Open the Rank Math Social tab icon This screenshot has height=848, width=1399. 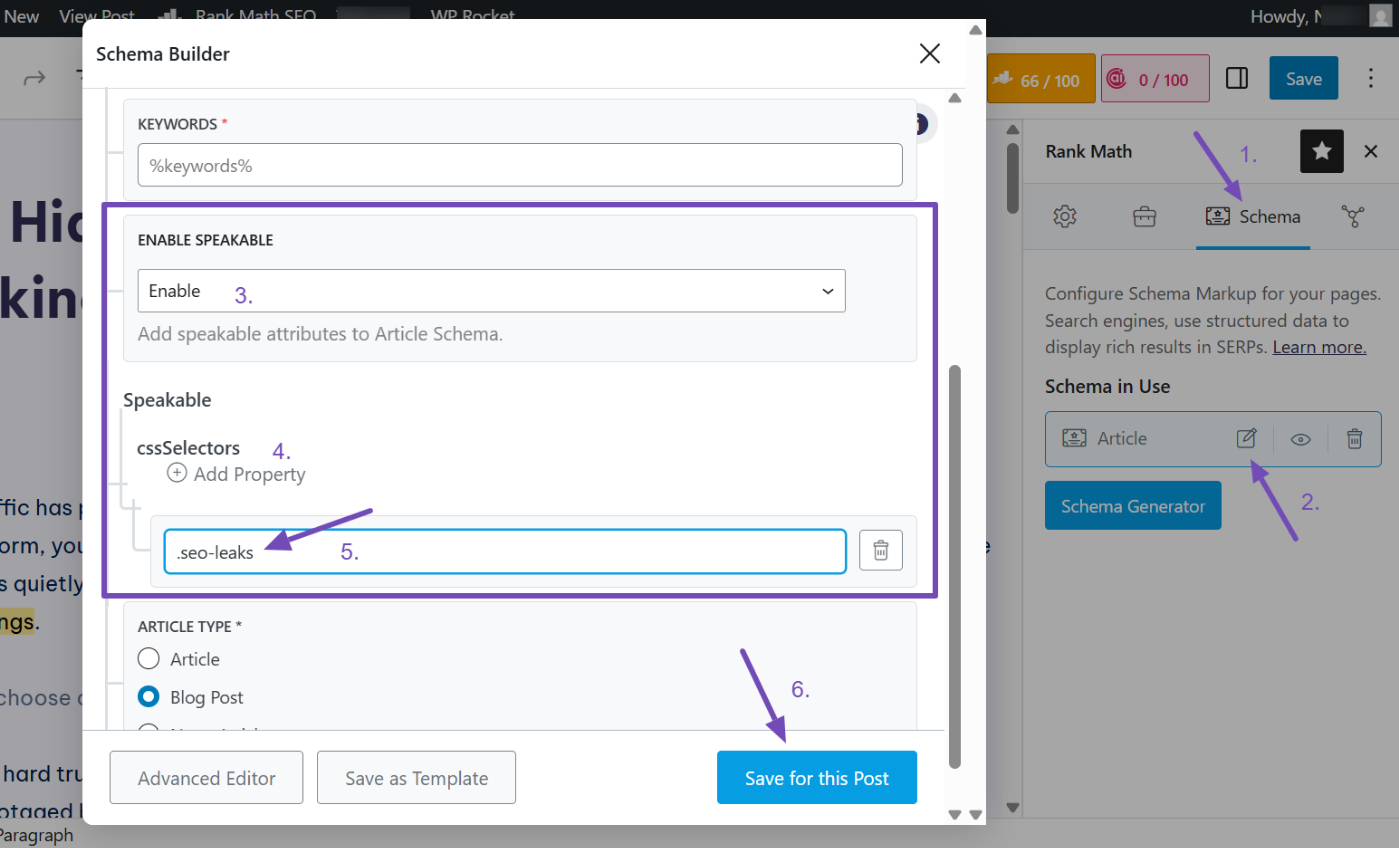click(x=1353, y=216)
